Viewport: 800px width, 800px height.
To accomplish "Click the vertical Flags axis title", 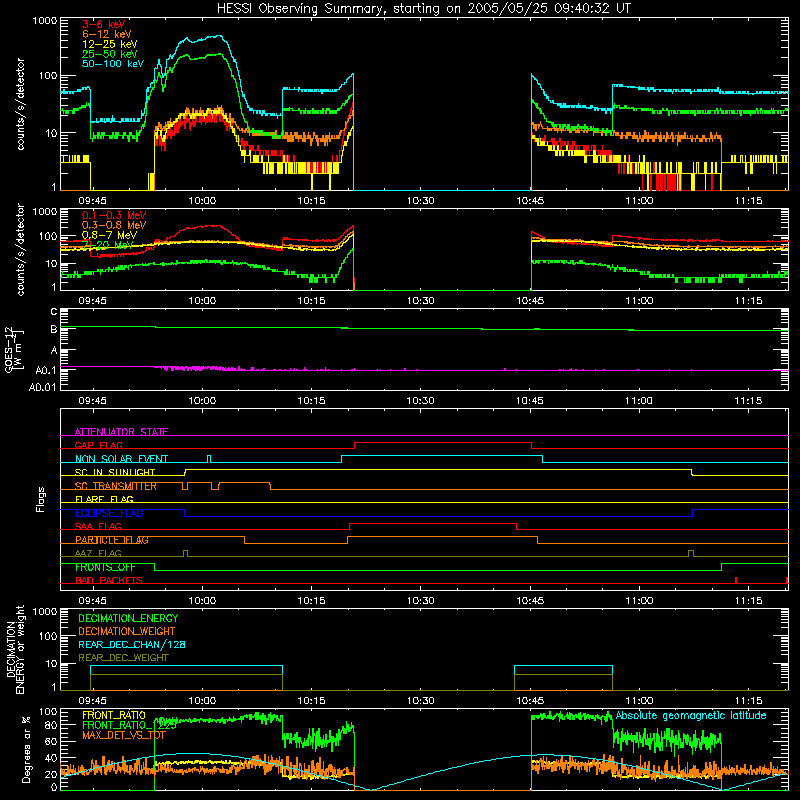I will pos(41,499).
